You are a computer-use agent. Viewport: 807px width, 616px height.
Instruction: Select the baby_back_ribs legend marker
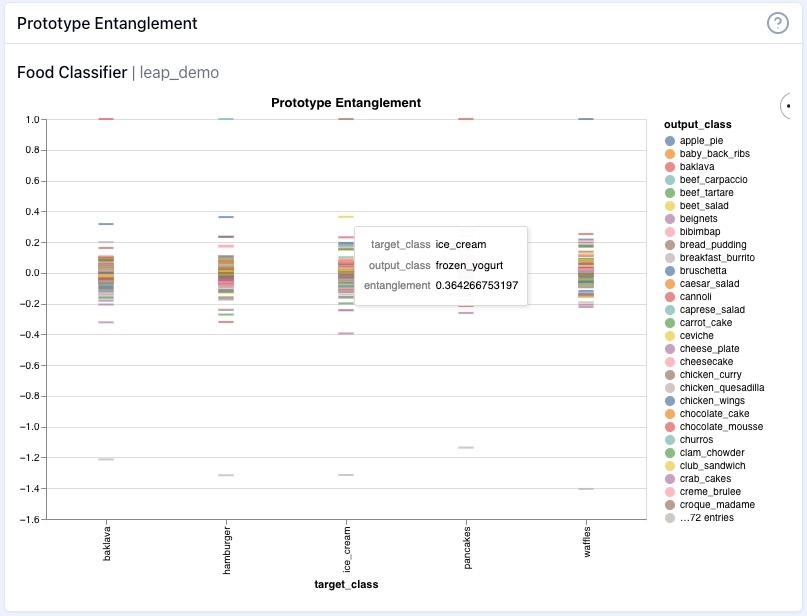[x=670, y=154]
